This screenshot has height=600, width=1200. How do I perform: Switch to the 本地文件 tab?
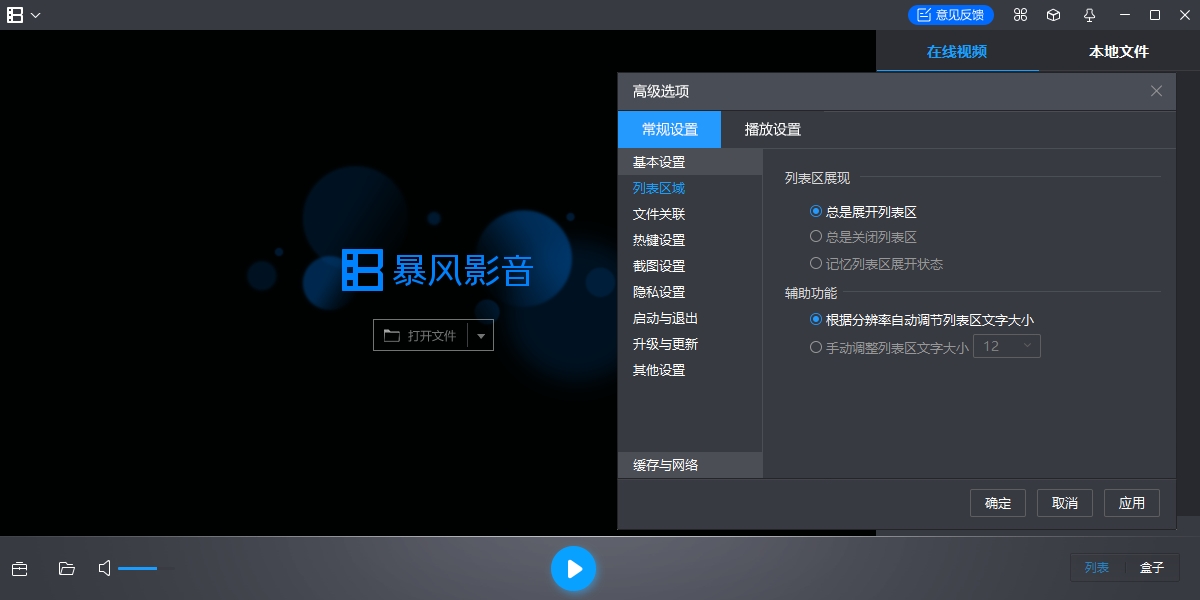click(1118, 52)
